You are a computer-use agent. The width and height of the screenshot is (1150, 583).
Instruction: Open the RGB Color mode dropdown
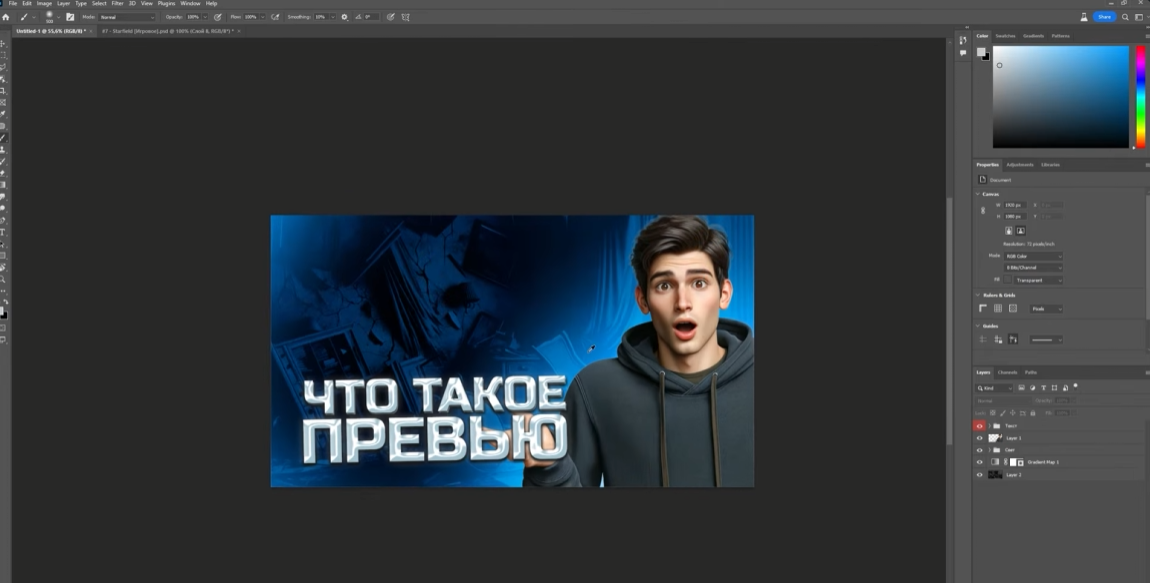1033,256
